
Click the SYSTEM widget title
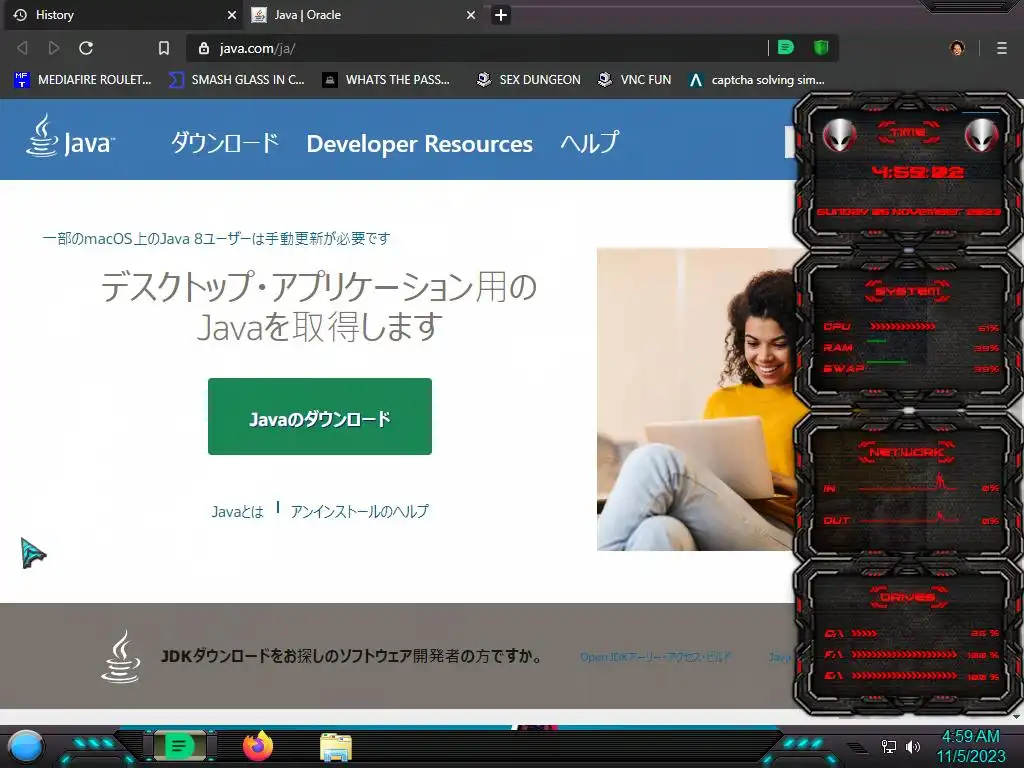[x=908, y=291]
